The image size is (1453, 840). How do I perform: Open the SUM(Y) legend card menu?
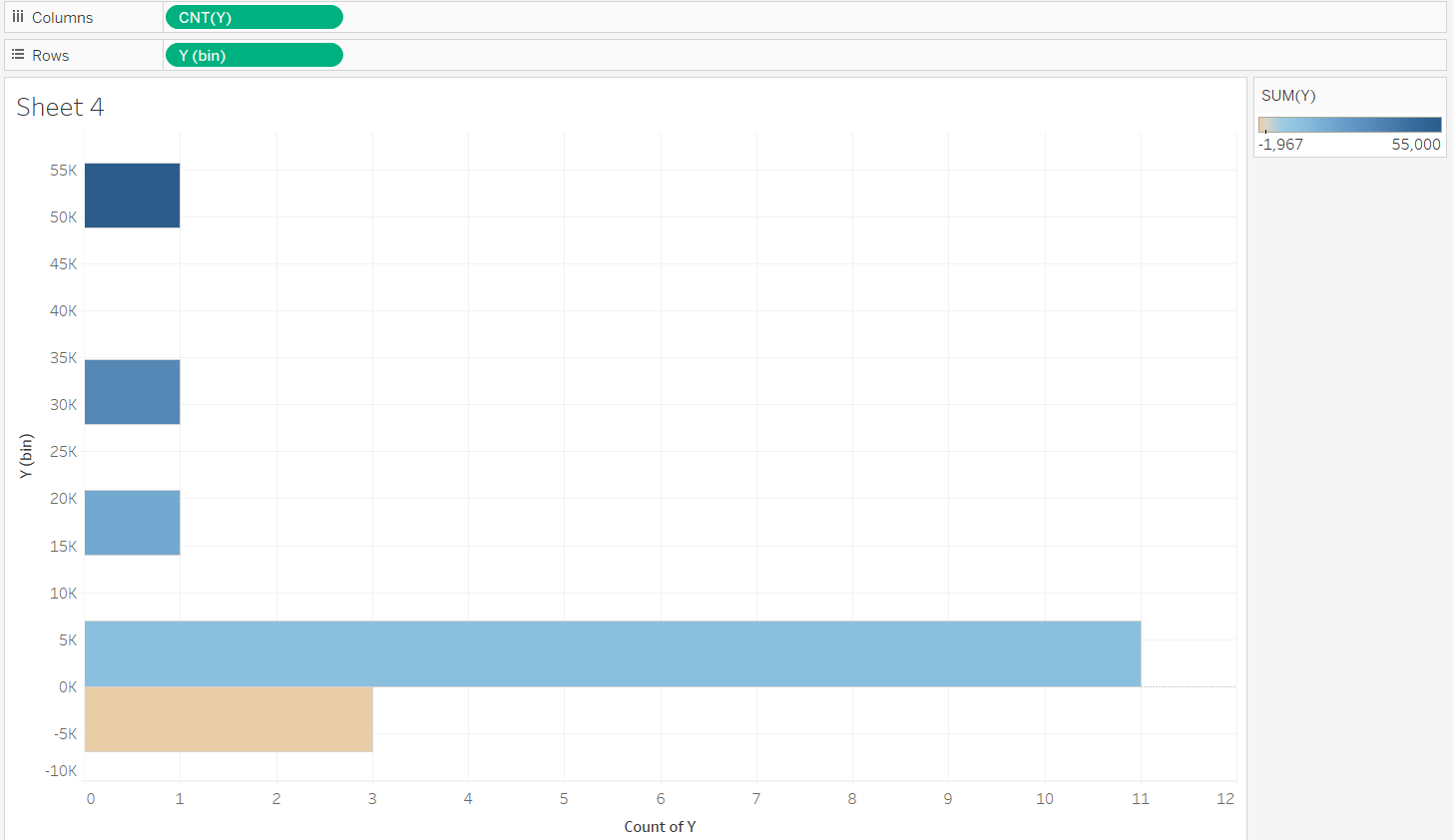pos(1435,95)
